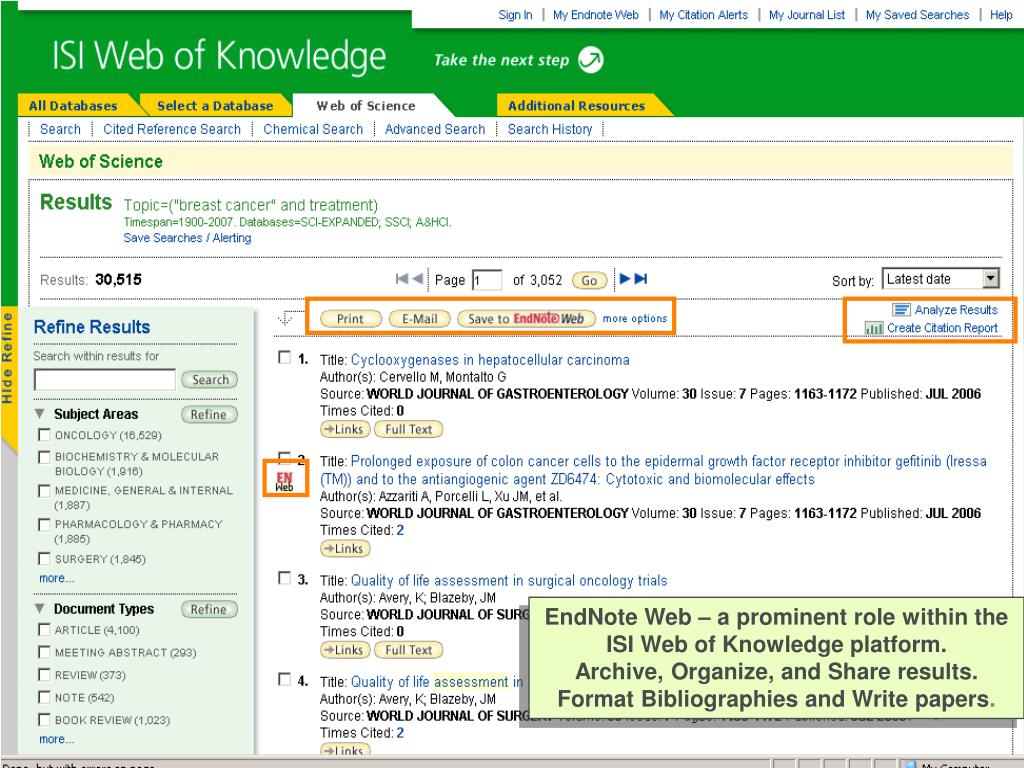Select result 1 checkbox for Cyclooxygenases
1024x768 pixels.
284,358
